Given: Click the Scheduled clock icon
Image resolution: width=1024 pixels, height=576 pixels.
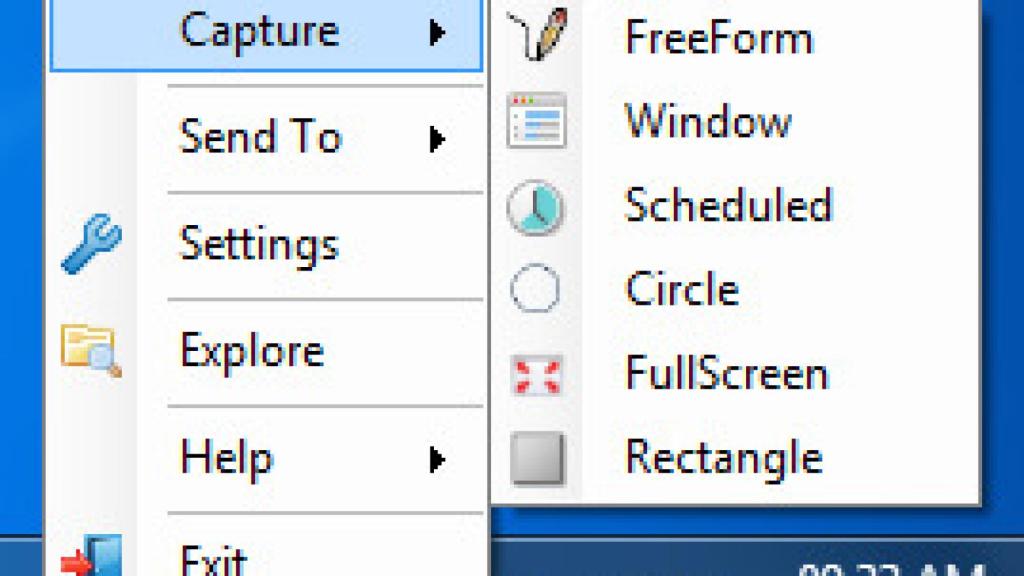Looking at the screenshot, I should point(536,208).
